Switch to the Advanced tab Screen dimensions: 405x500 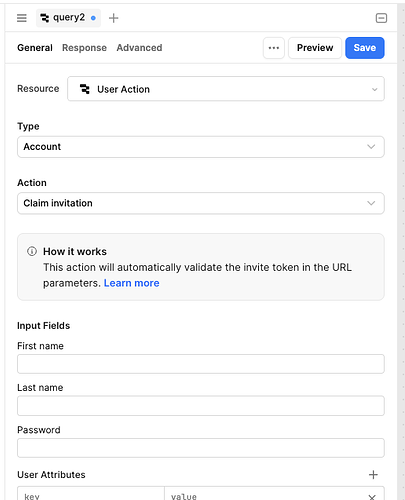click(x=139, y=48)
